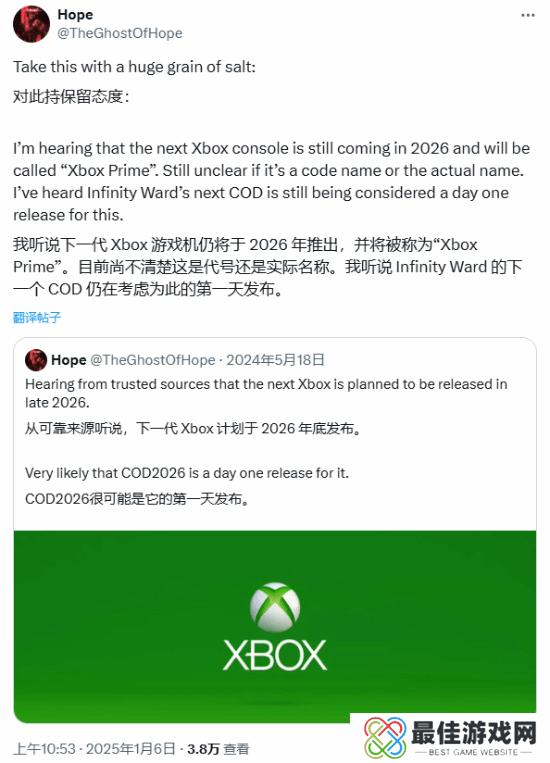Click the Xbox sphere logo in image
550x763 pixels.
coord(275,607)
